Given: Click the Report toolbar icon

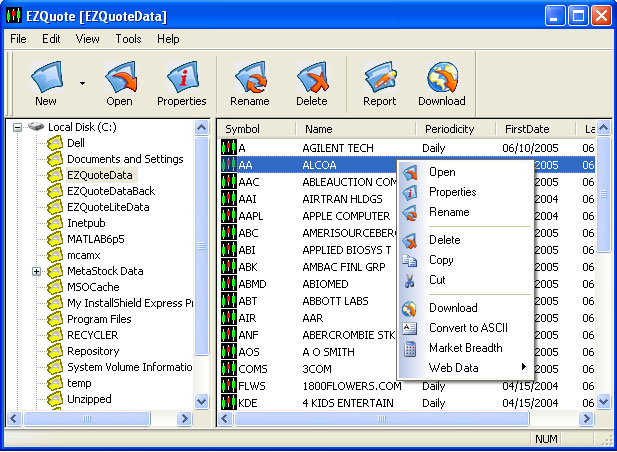Looking at the screenshot, I should coord(380,77).
